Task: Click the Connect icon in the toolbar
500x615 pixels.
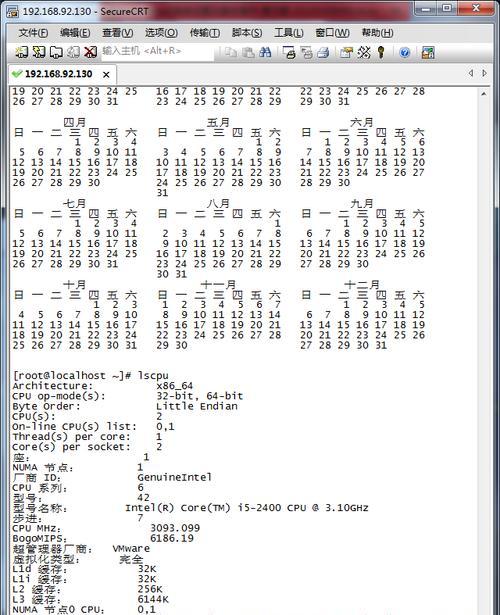Action: point(21,52)
